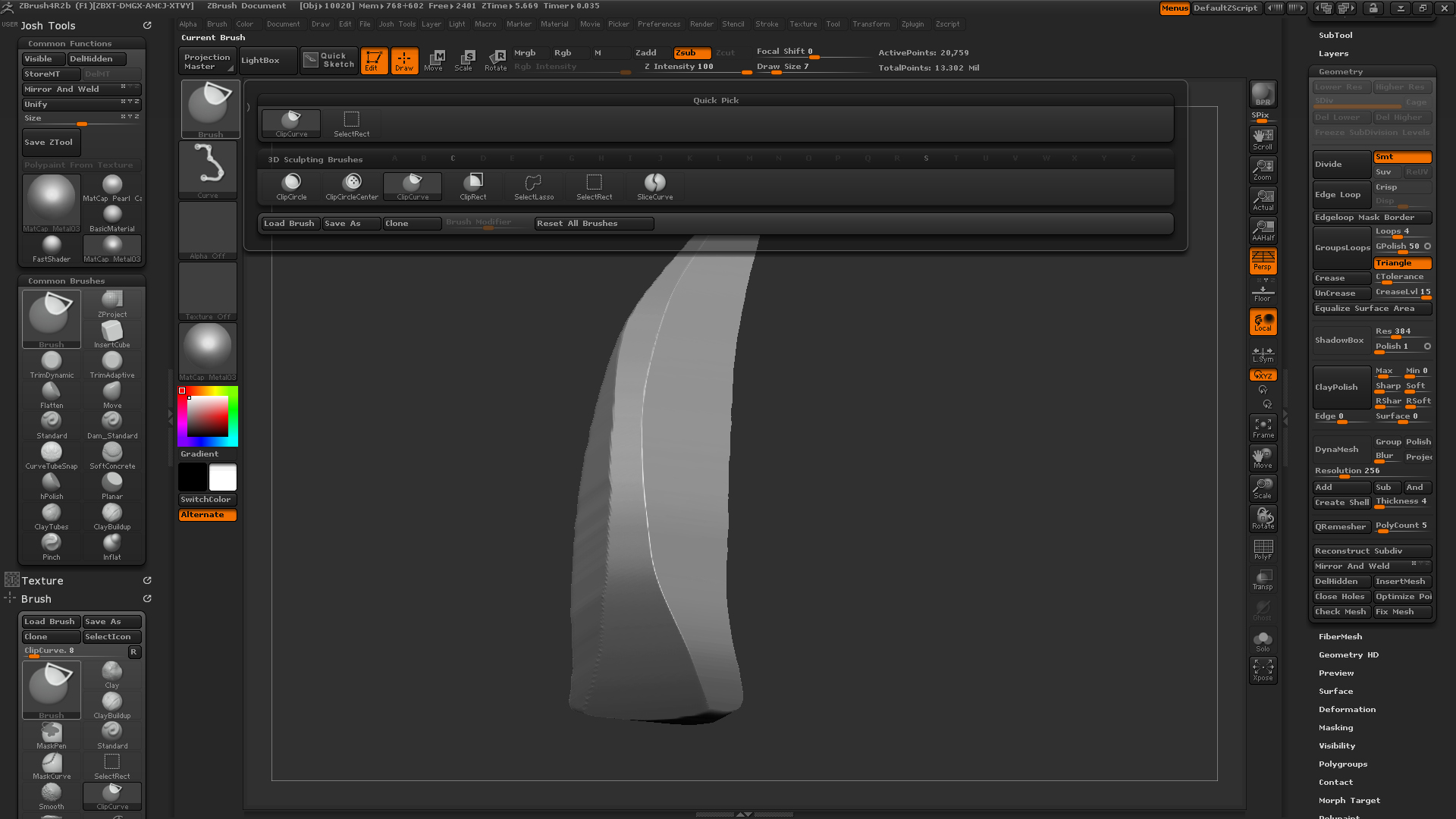Click the Move transform toolbar icon
Image resolution: width=1456 pixels, height=819 pixels.
point(434,61)
